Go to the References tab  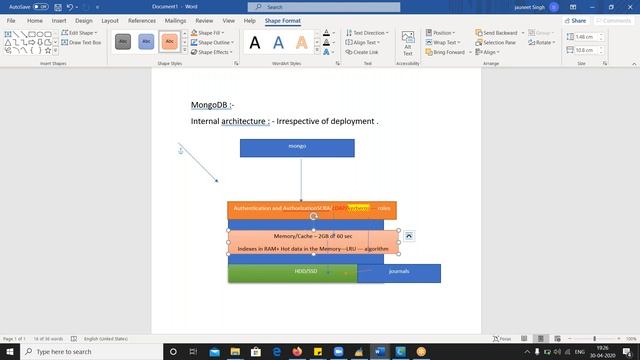point(142,20)
